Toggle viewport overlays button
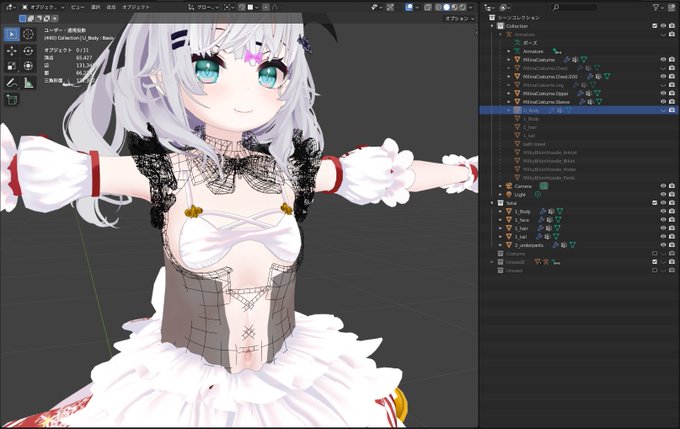This screenshot has height=429, width=680. click(x=409, y=7)
